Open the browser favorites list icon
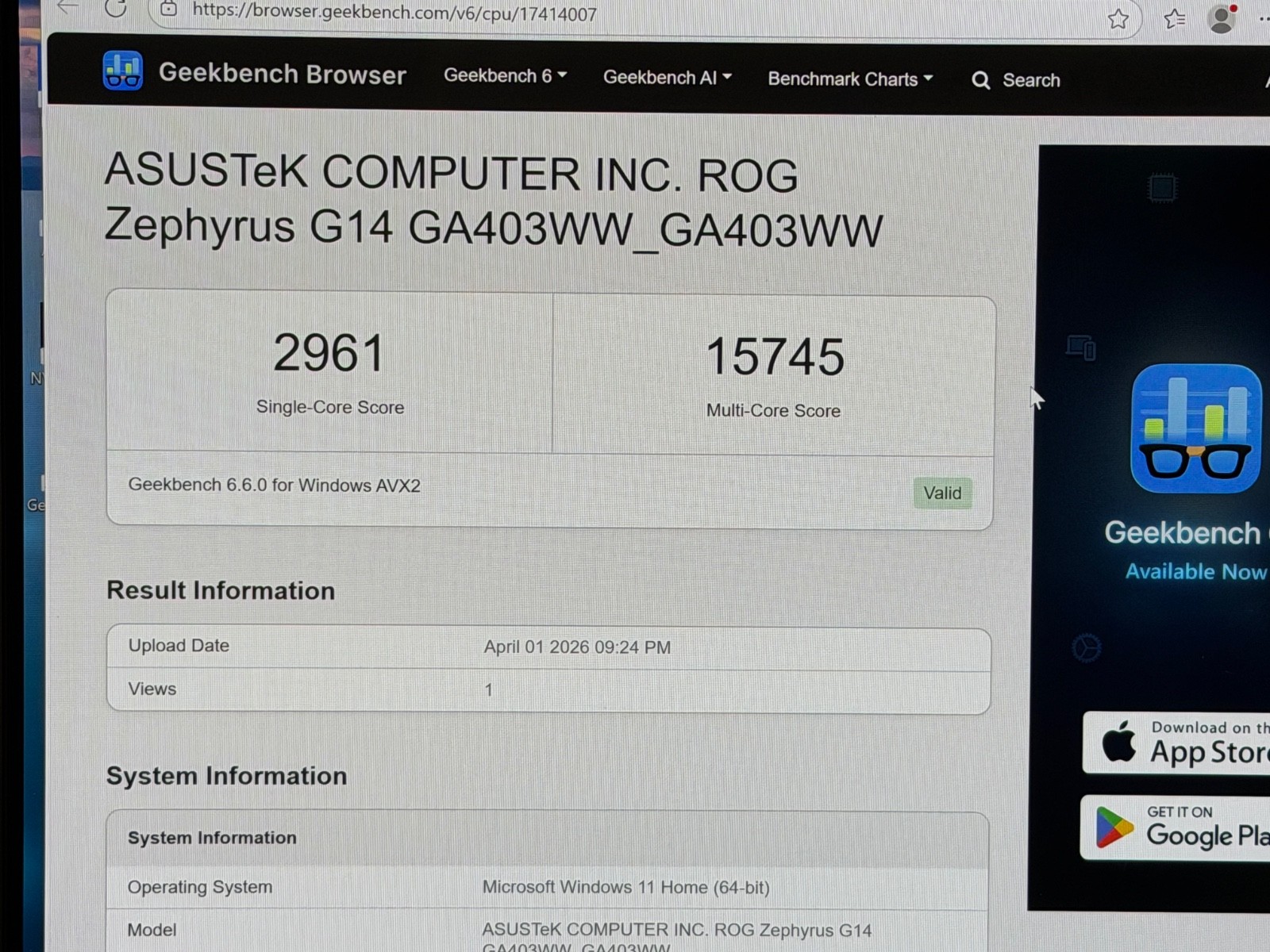This screenshot has height=952, width=1270. click(x=1174, y=18)
